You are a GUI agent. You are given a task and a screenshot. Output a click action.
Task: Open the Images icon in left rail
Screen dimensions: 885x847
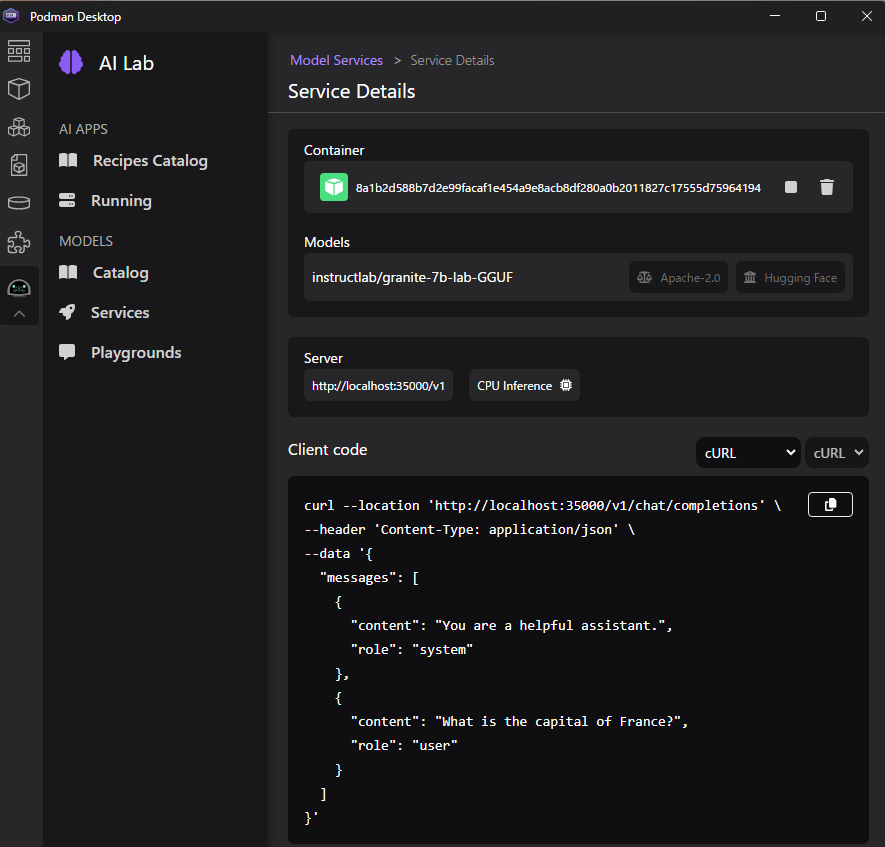point(19,165)
